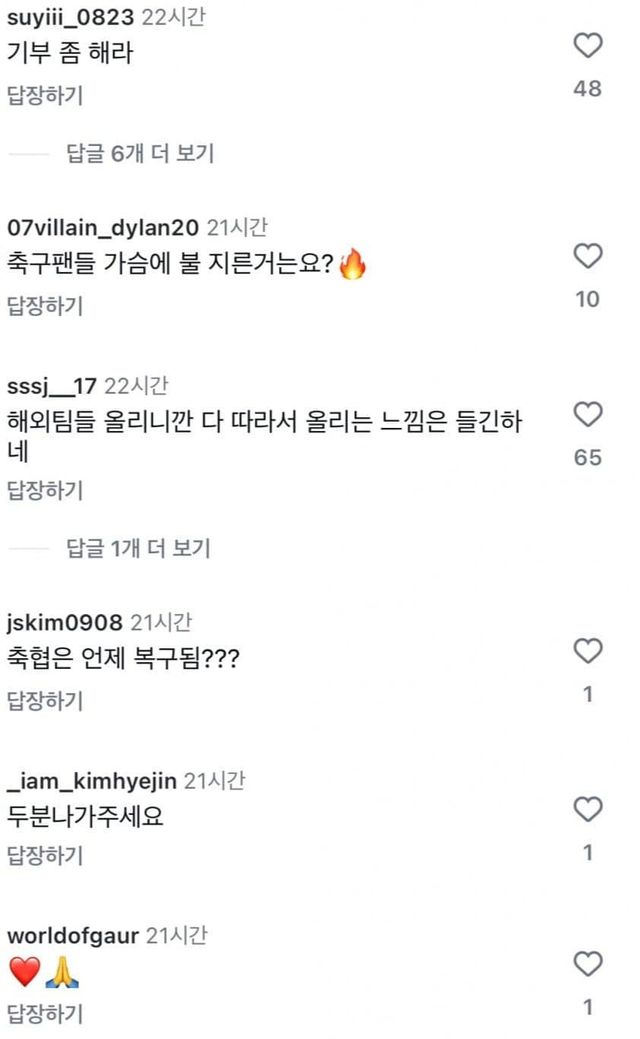Reply to jskim0908's comment
The width and height of the screenshot is (640, 1039).
pyautogui.click(x=45, y=700)
